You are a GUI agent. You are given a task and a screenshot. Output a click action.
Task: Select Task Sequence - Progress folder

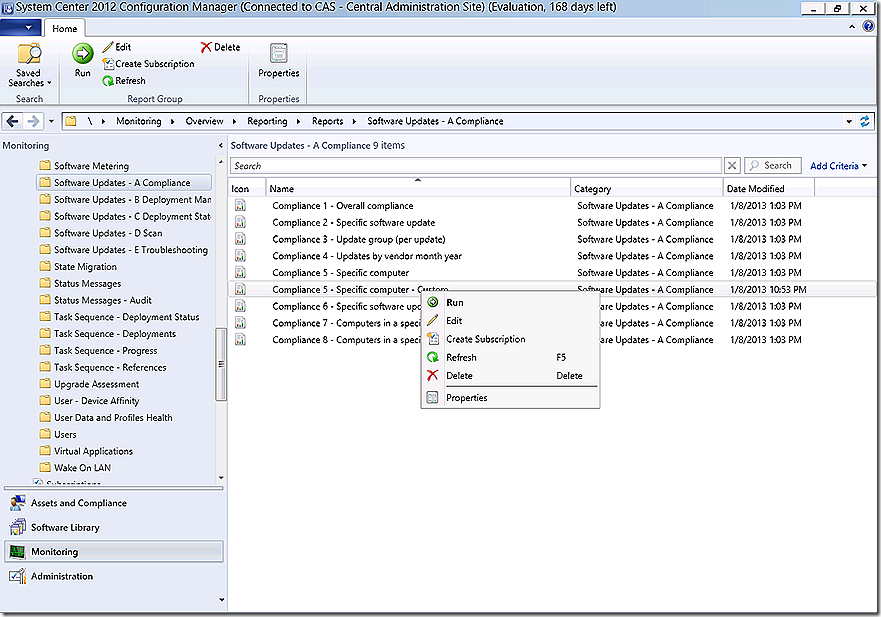[98, 351]
